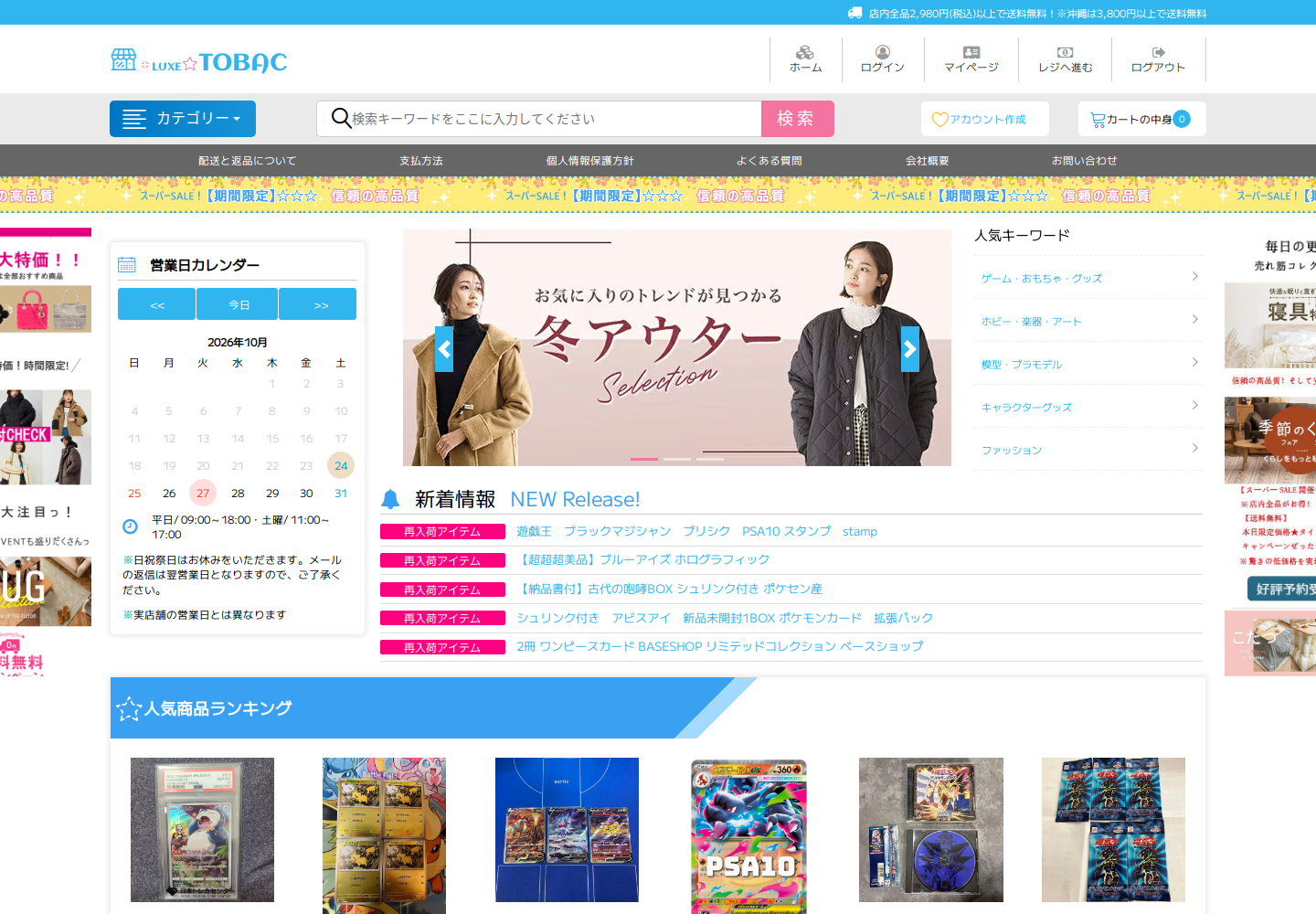Viewport: 1316px width, 914px height.
Task: Open 個人情報保護方針 in the nav bar
Action: point(590,161)
